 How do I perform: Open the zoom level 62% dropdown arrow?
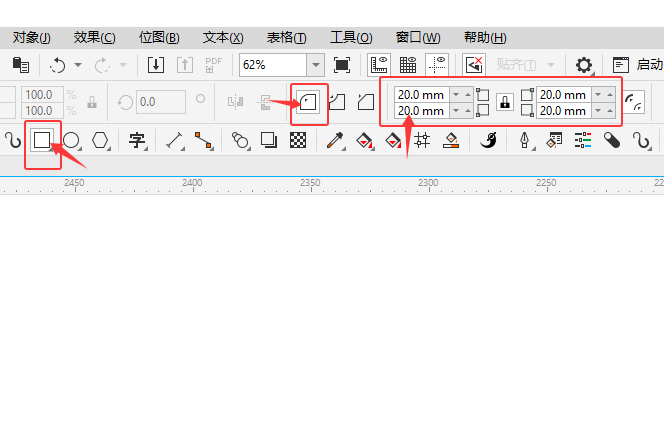click(315, 65)
